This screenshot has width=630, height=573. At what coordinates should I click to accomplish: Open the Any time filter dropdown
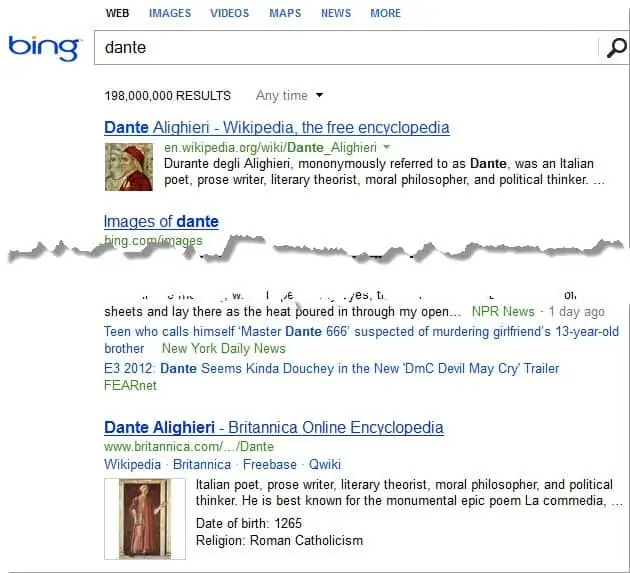coord(289,96)
